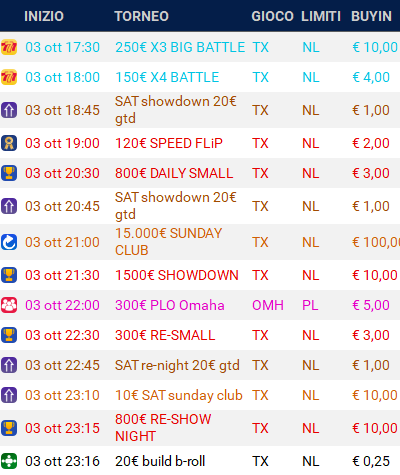Click the ribbon medal icon for 120€ SPEED FLiP
400x475 pixels.
pyautogui.click(x=9, y=143)
